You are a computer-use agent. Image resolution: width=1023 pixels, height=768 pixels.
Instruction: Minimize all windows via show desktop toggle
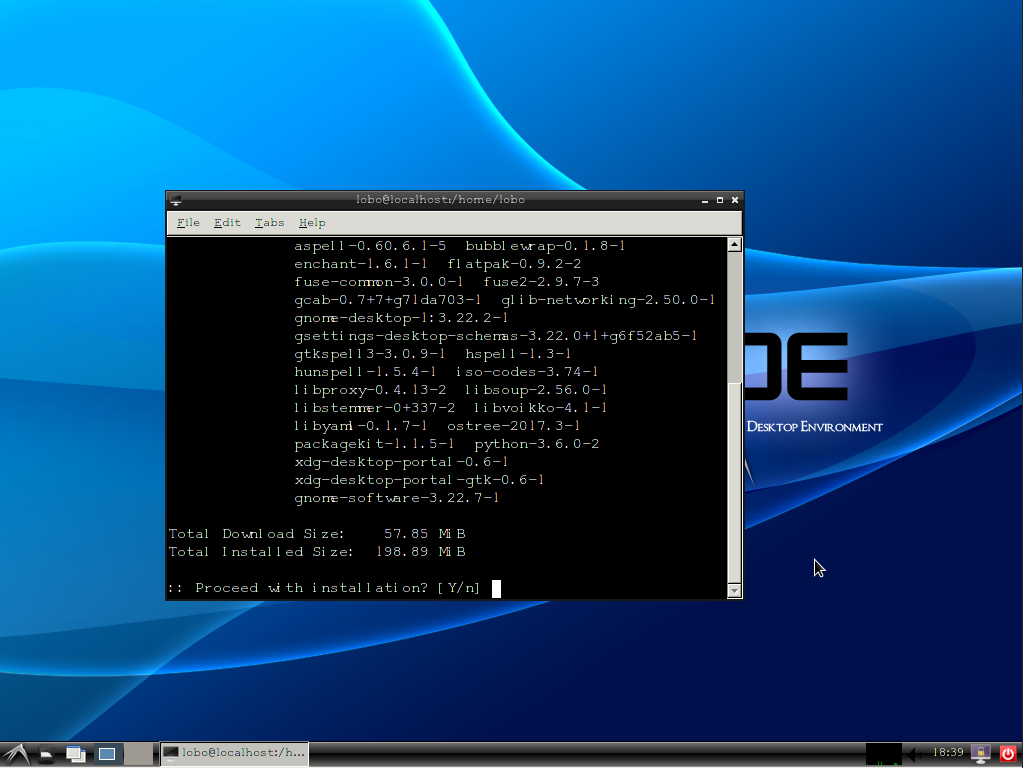(75, 754)
